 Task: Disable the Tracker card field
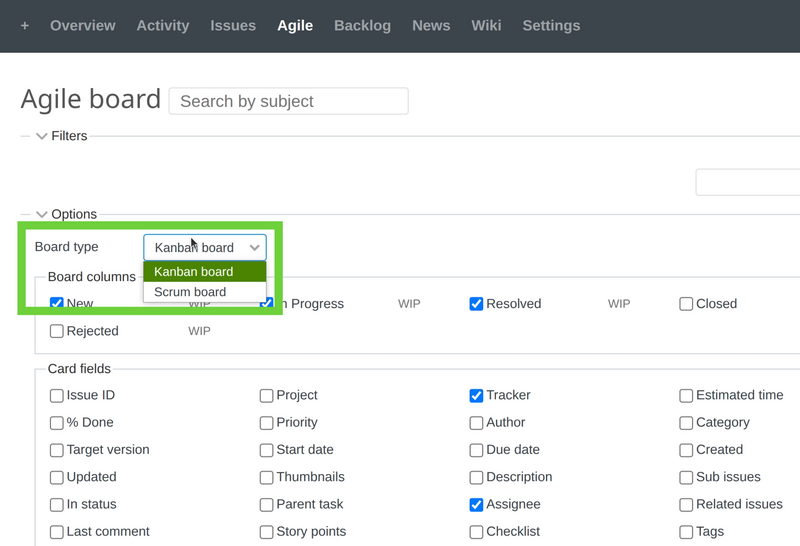(x=477, y=396)
